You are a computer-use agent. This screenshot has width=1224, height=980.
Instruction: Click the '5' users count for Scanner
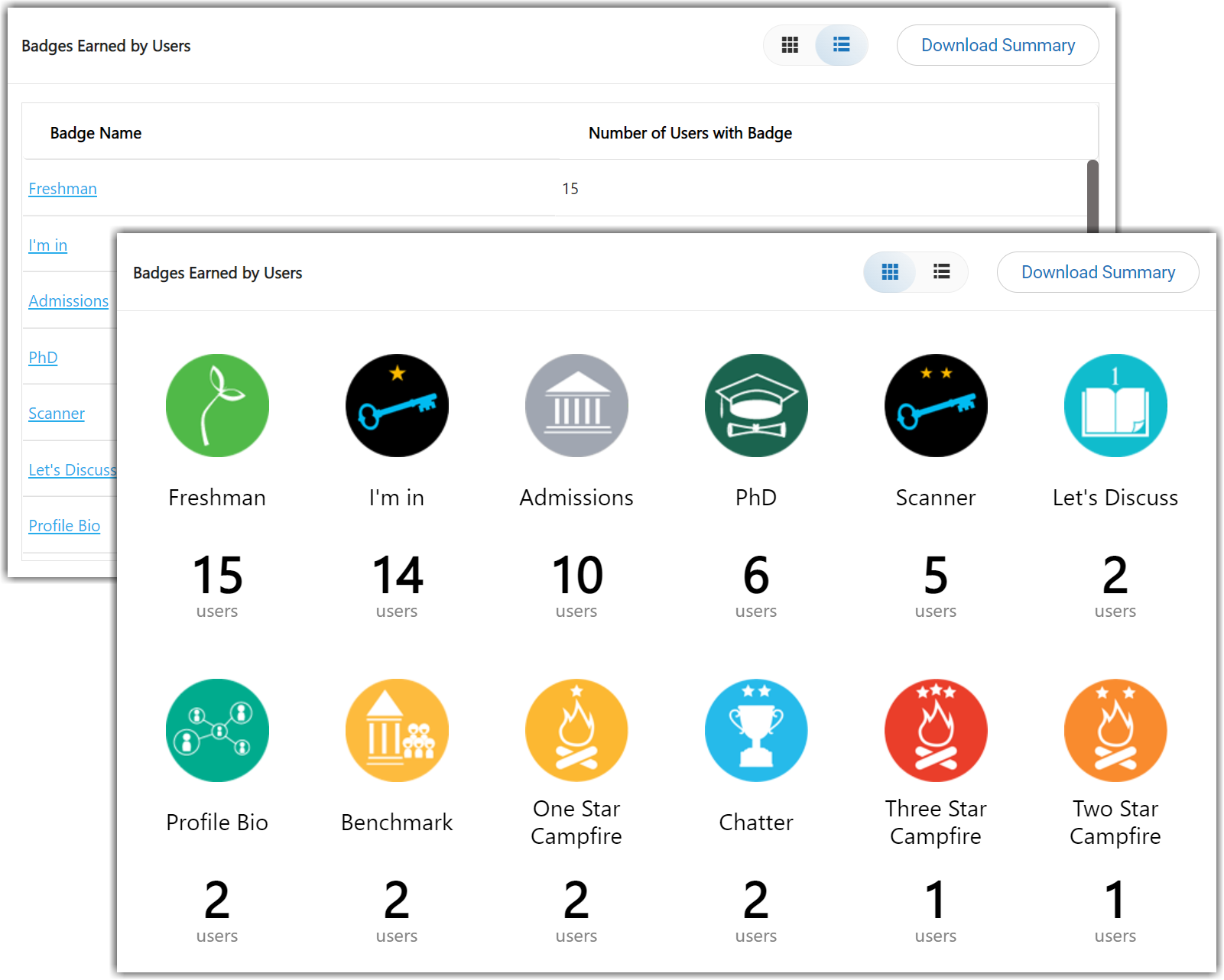pos(936,576)
